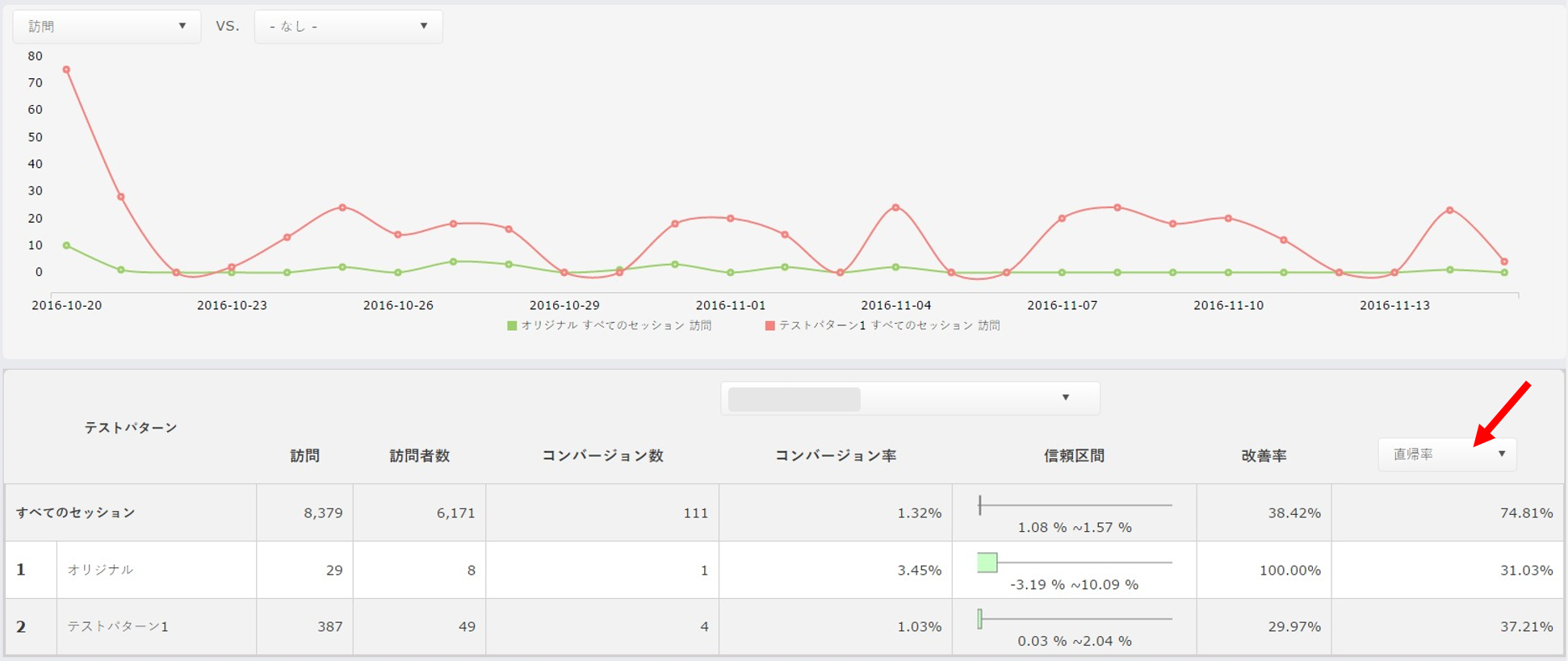Click visits value 8,379

tap(323, 512)
